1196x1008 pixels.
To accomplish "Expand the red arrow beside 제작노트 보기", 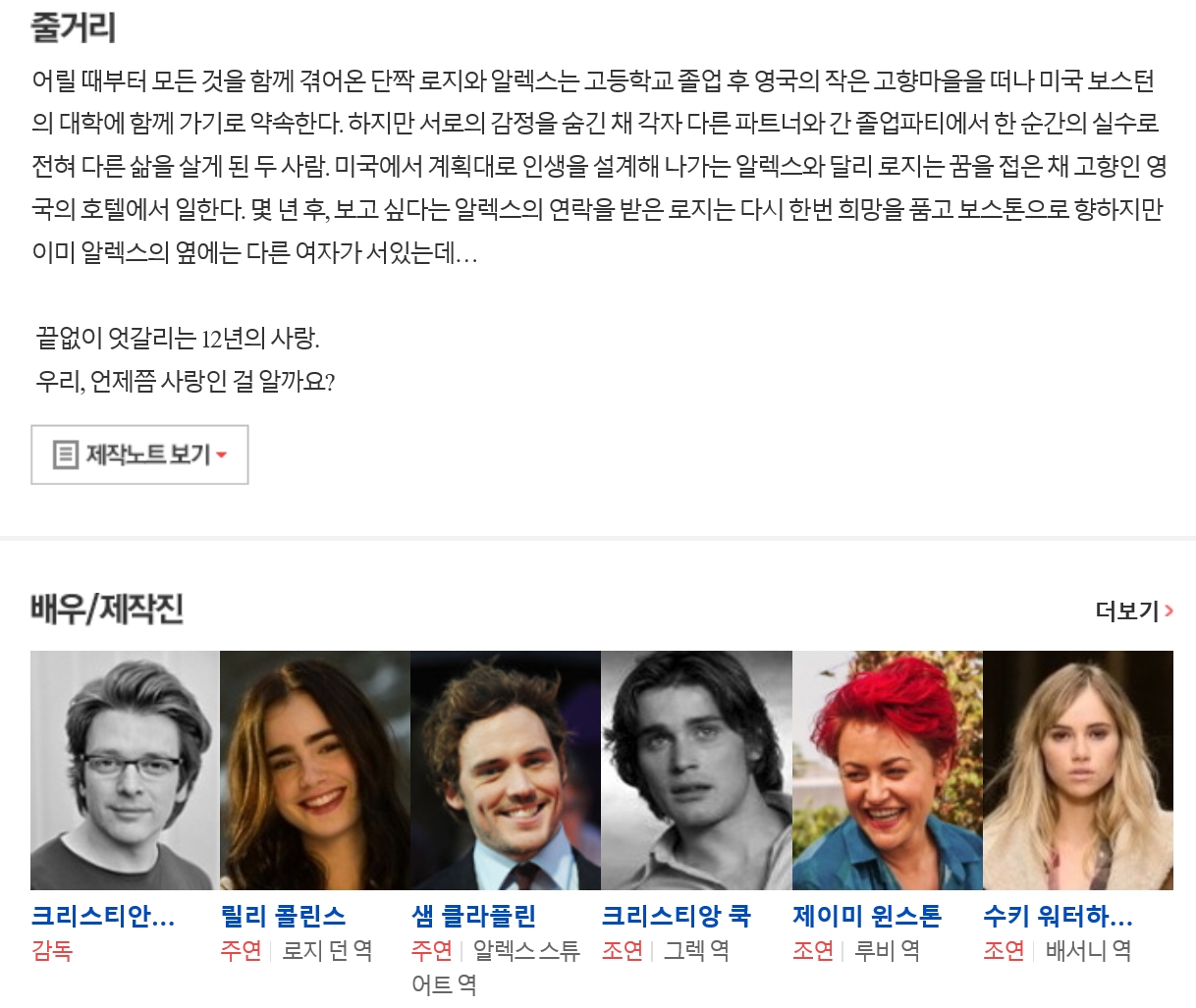I will [x=221, y=454].
